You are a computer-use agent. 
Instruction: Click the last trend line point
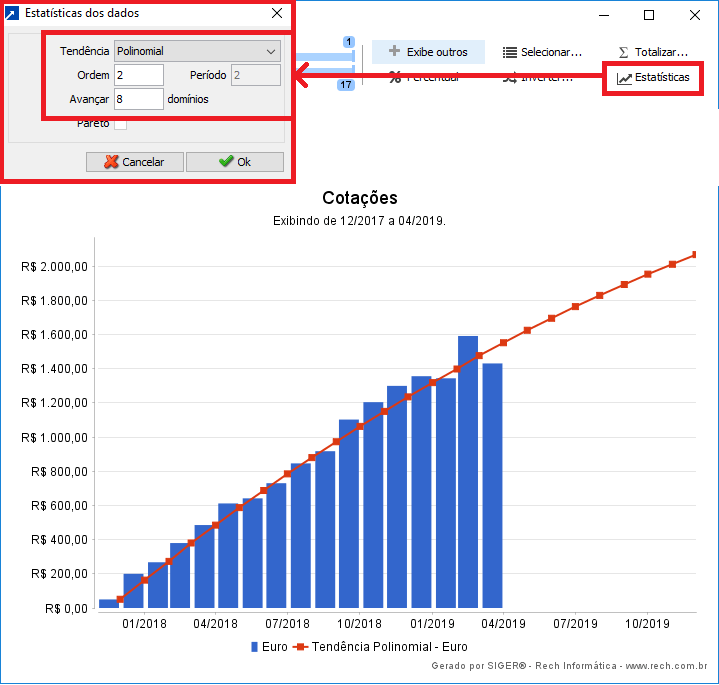click(694, 254)
